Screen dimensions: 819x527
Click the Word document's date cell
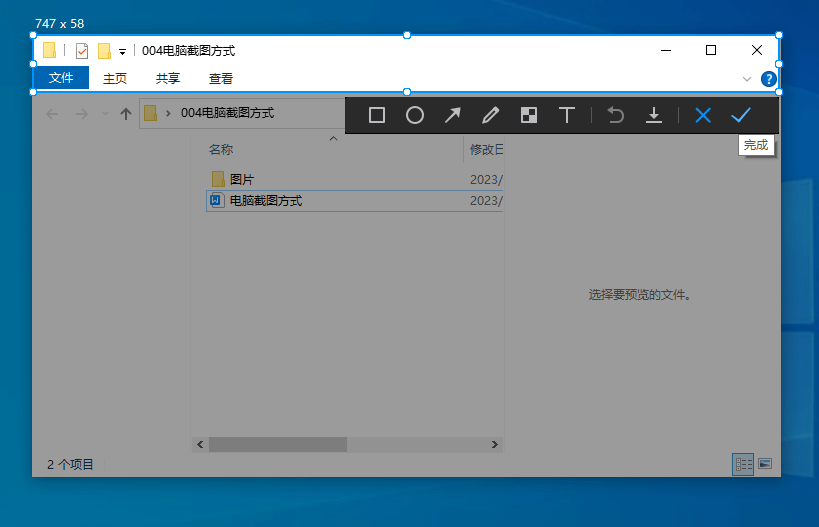pos(486,201)
